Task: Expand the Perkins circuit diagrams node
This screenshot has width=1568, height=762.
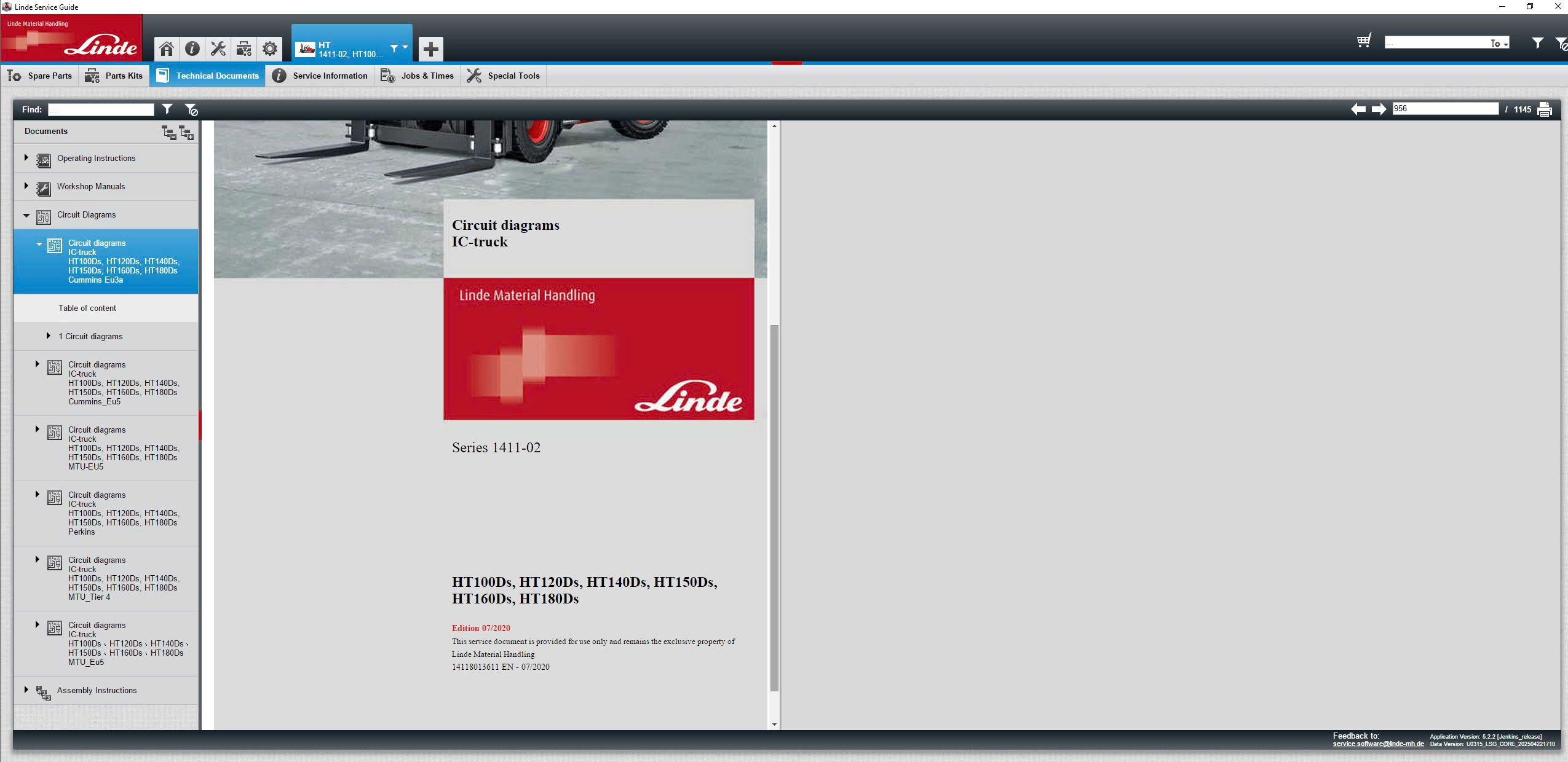Action: [37, 494]
